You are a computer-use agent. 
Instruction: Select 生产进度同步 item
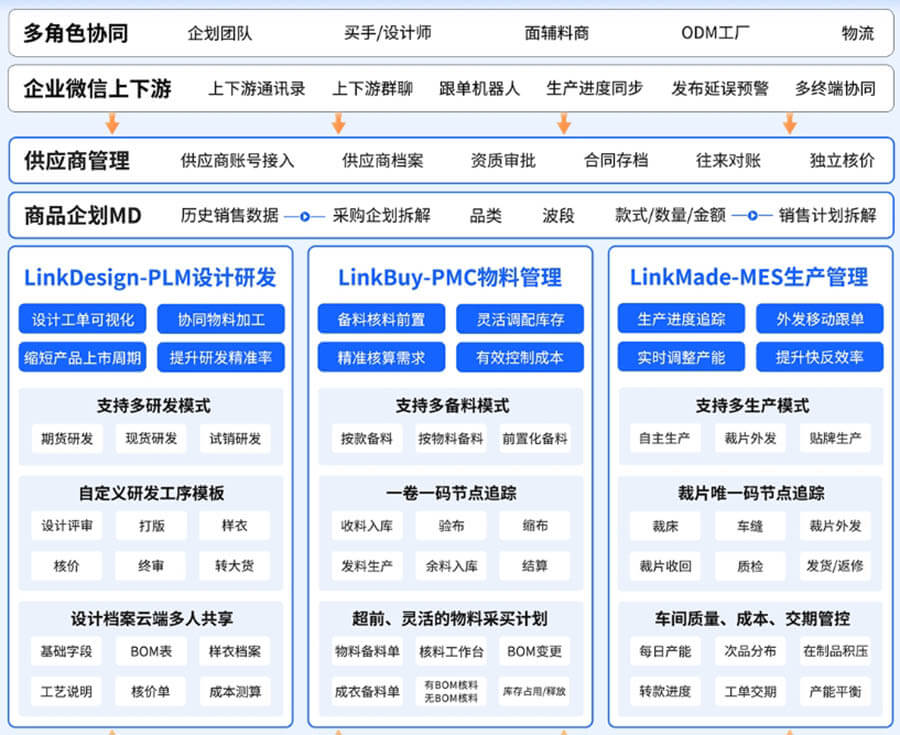pyautogui.click(x=595, y=88)
